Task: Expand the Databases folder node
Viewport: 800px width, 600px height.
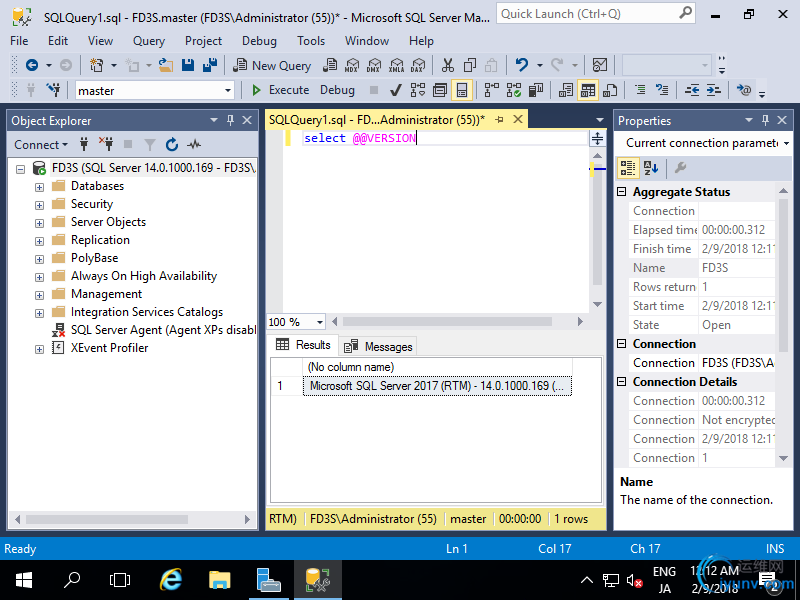Action: (x=39, y=187)
